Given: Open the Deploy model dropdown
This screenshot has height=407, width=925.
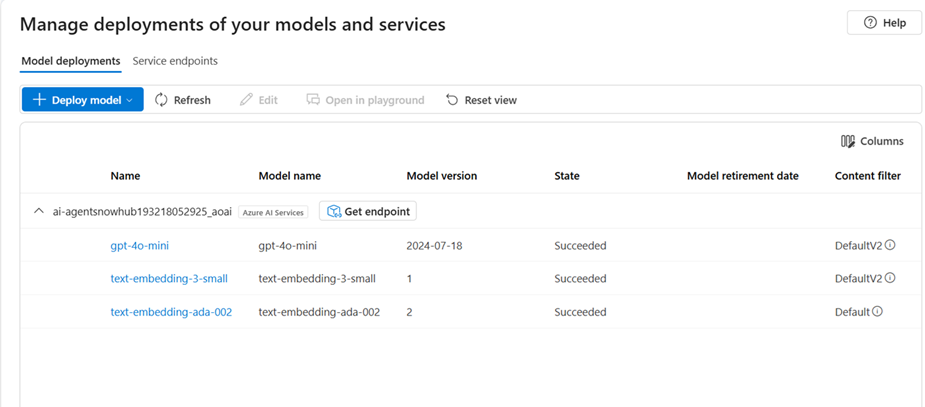Looking at the screenshot, I should (83, 100).
